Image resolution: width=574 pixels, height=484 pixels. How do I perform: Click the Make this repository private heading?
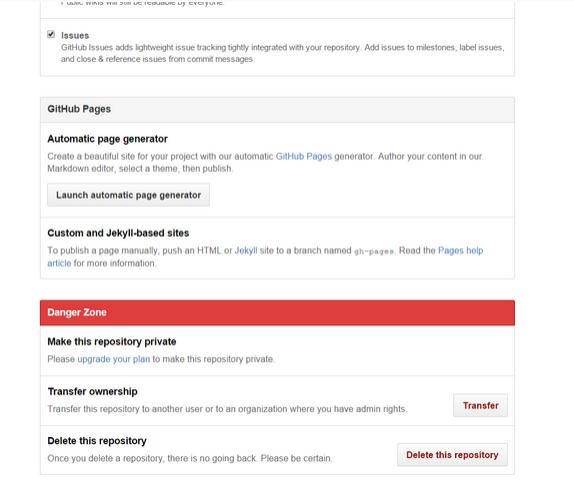pyautogui.click(x=112, y=342)
